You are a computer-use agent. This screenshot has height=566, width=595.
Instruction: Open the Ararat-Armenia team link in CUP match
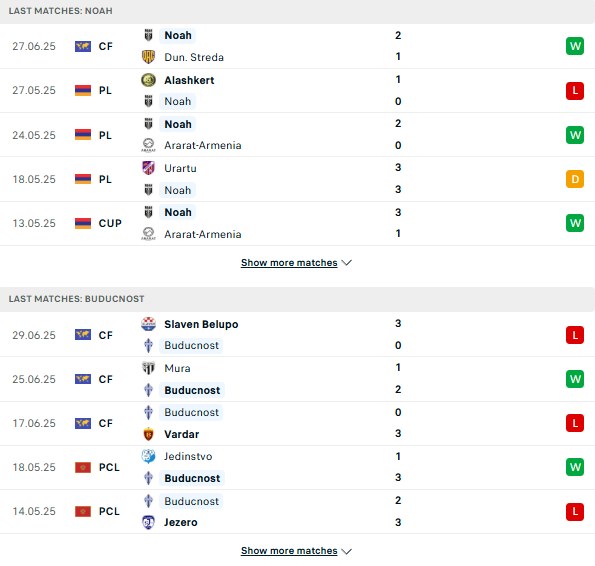[x=203, y=234]
